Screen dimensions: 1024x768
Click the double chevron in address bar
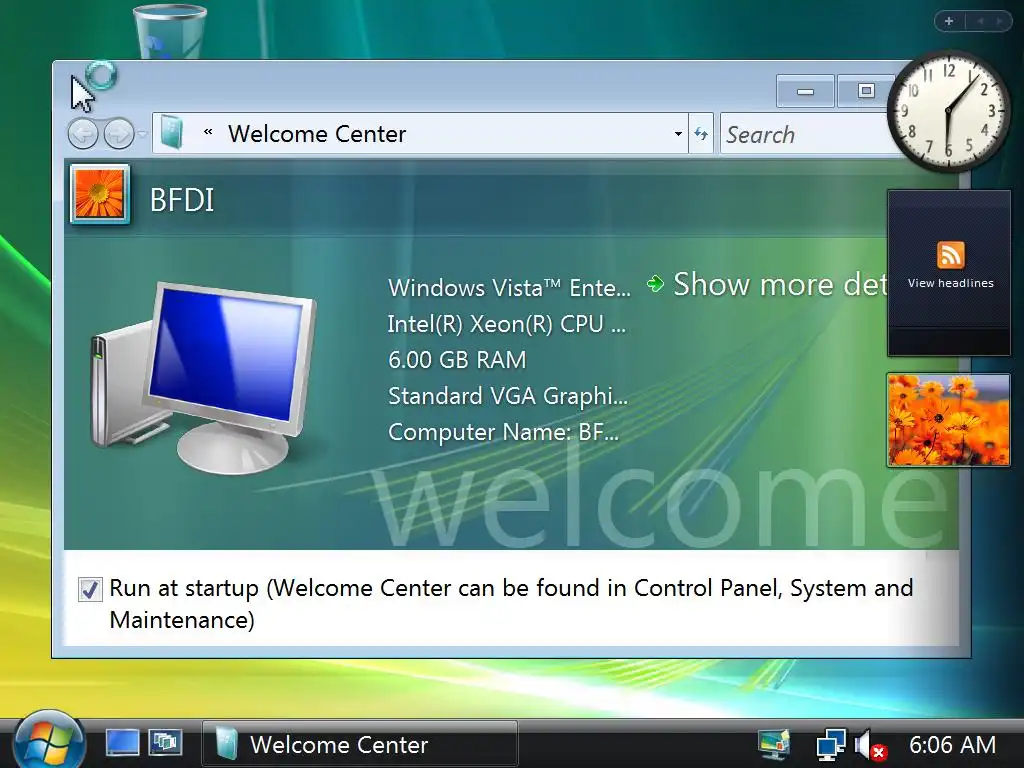(x=208, y=132)
